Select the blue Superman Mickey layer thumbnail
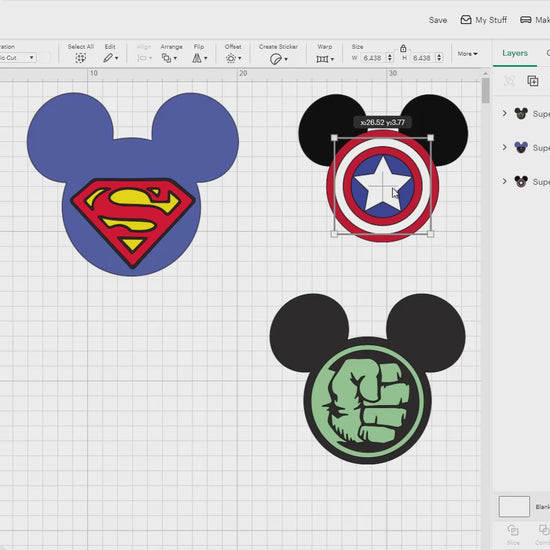550x550 pixels. click(521, 147)
